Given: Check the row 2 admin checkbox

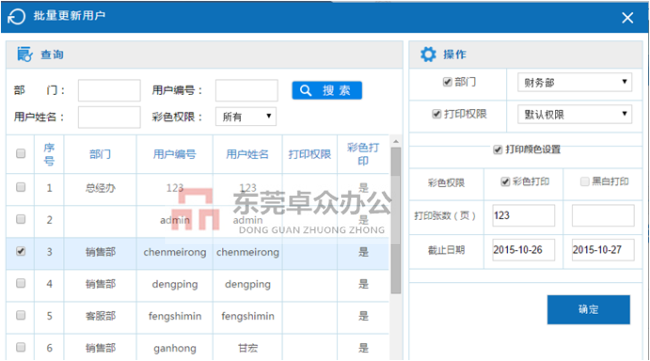Looking at the screenshot, I should pyautogui.click(x=20, y=219).
